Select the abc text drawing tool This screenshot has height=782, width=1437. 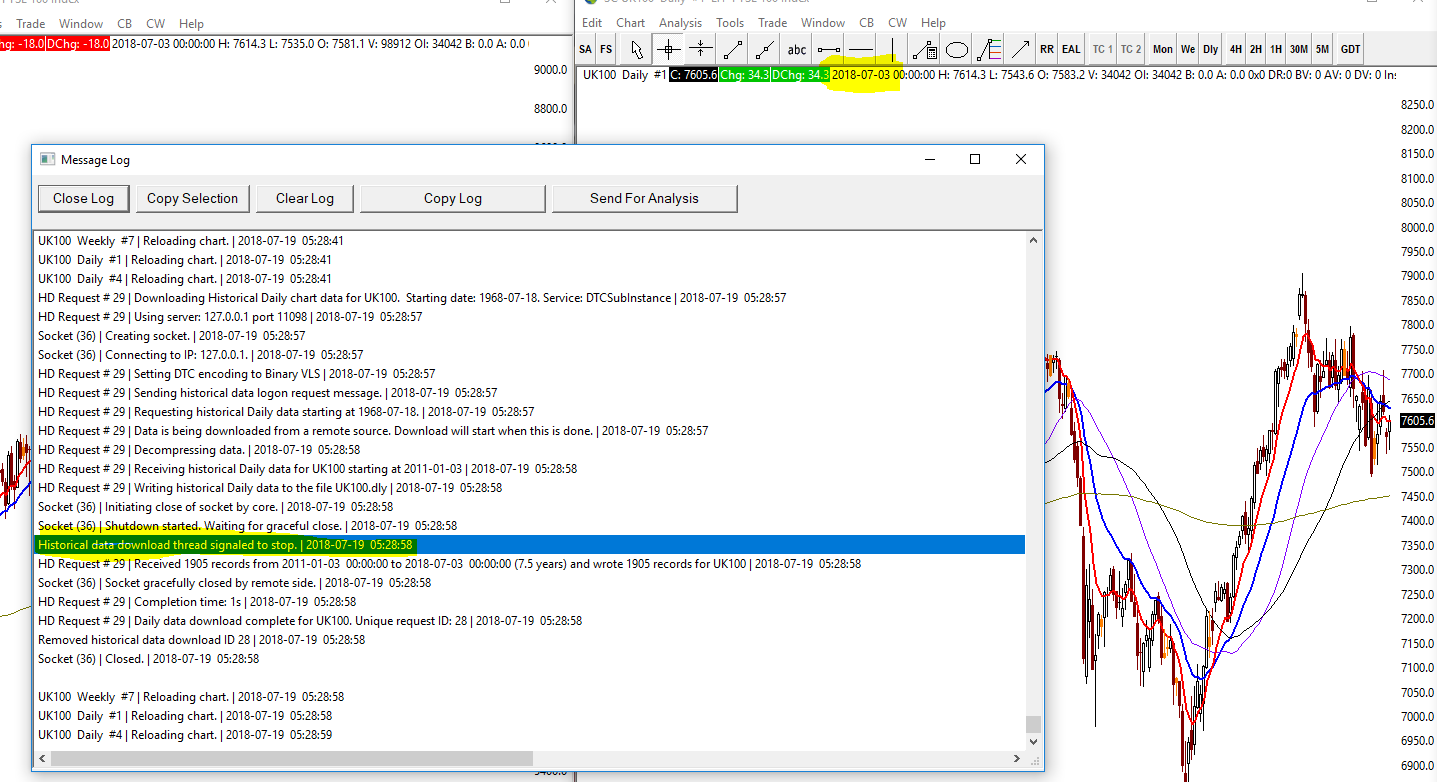coord(796,49)
